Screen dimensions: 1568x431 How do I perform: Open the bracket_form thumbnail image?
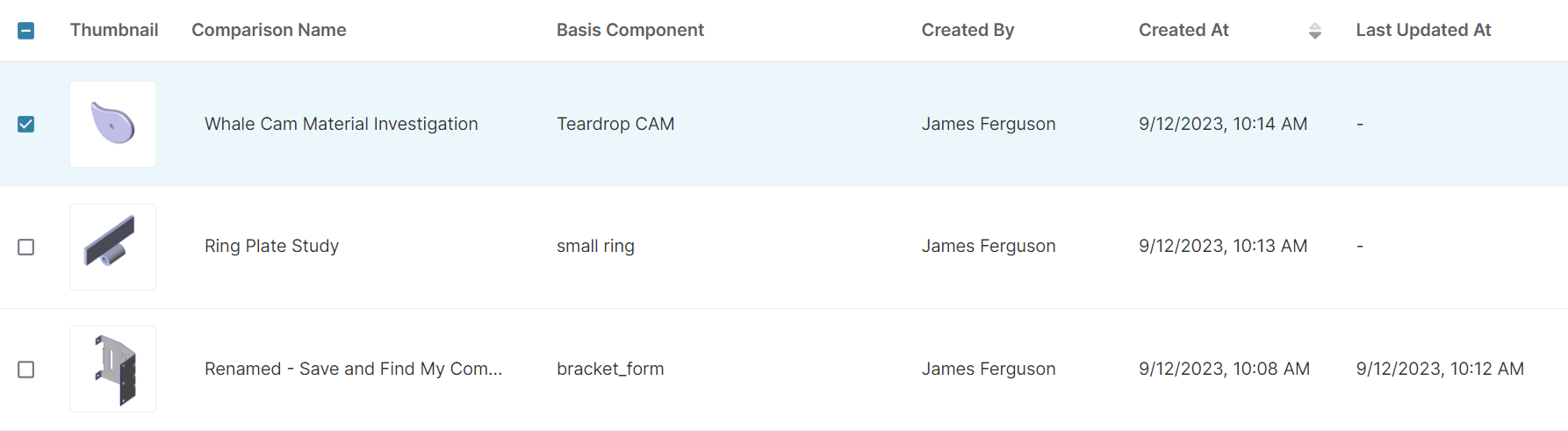click(x=113, y=369)
